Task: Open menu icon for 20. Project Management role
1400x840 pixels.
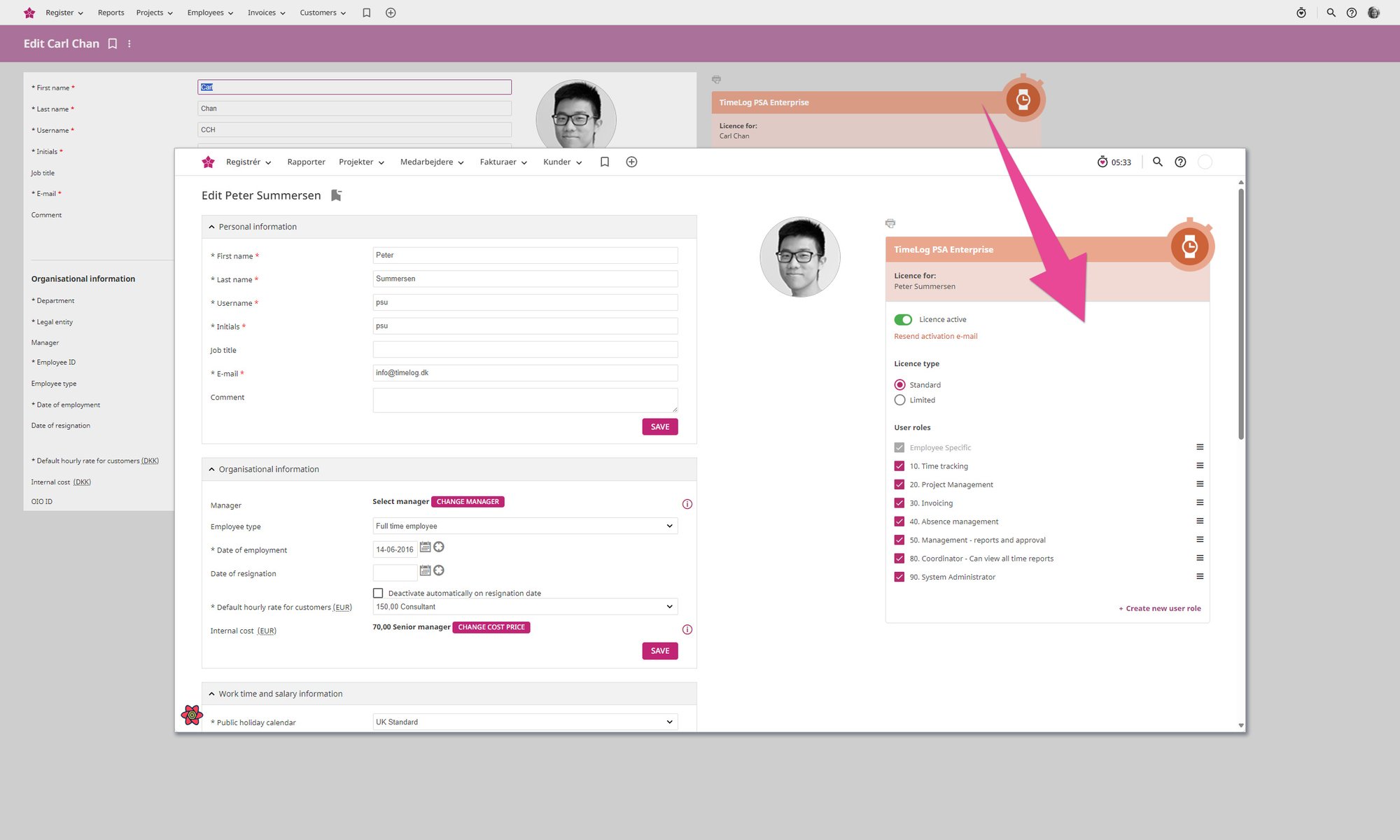Action: pos(1200,484)
